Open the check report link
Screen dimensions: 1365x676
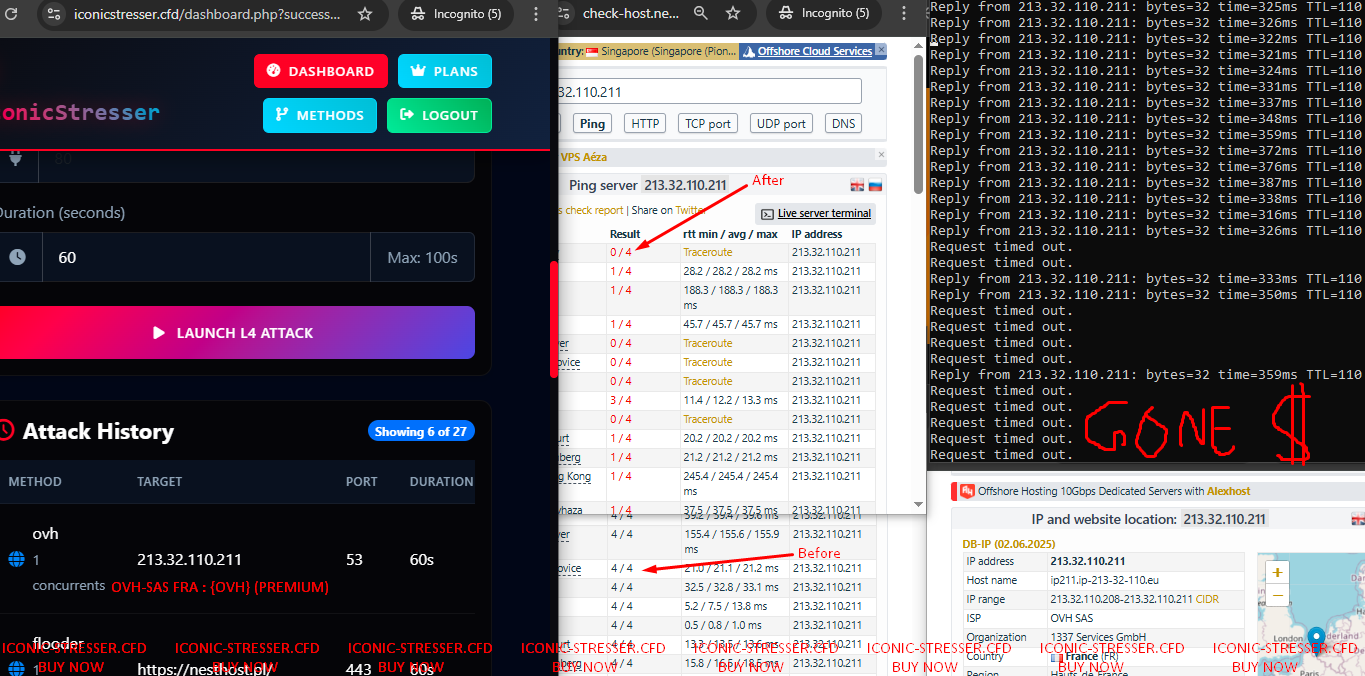[594, 210]
